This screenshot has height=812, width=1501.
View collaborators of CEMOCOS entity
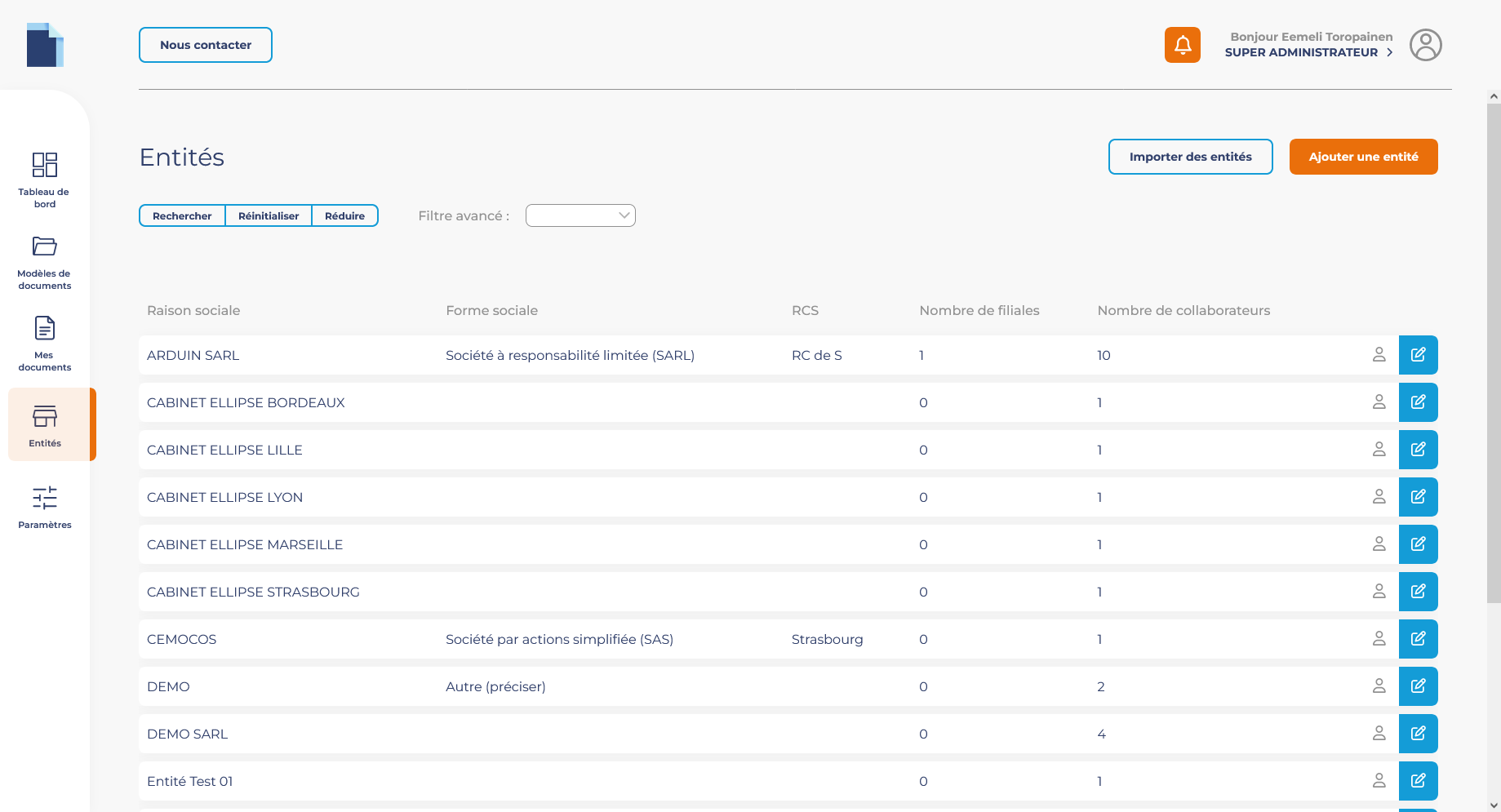point(1379,639)
